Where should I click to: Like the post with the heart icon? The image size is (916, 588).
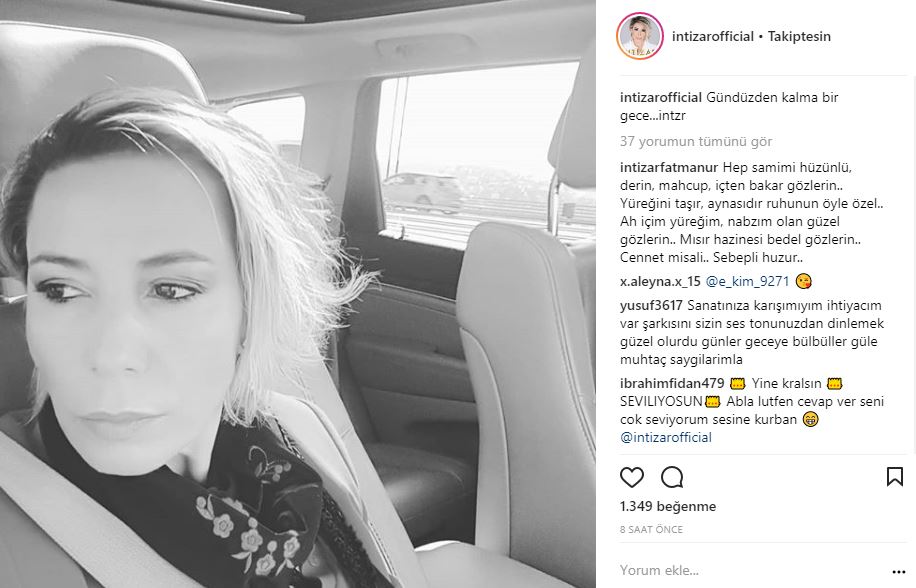click(632, 477)
